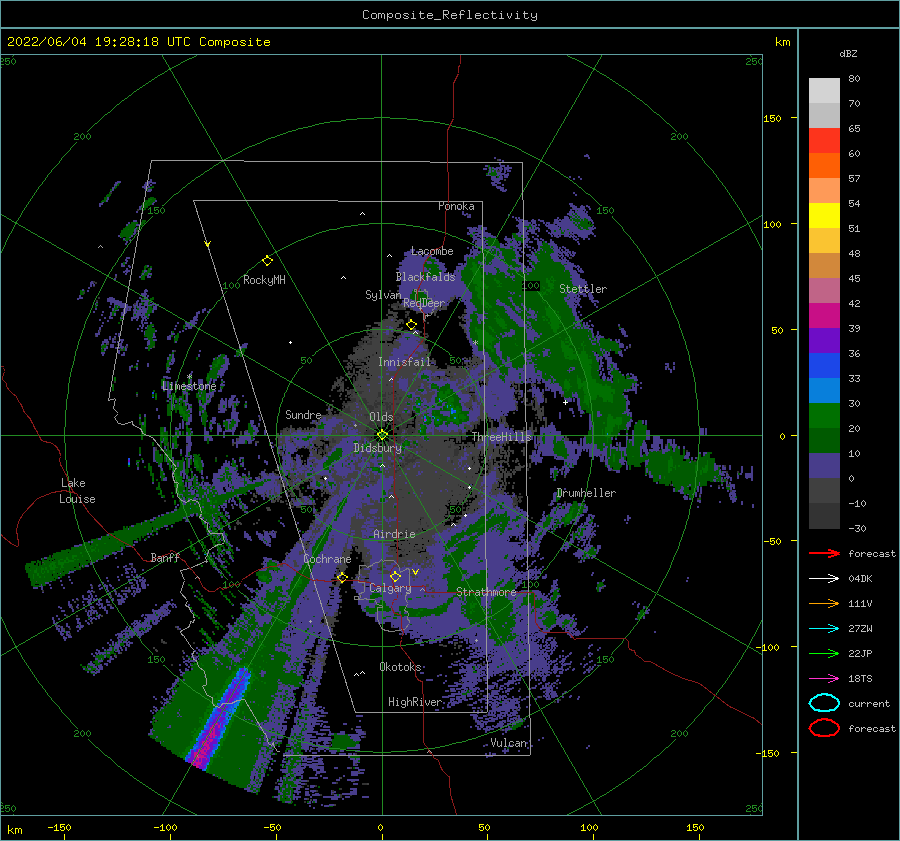Click the 04DK label in legend
The width and height of the screenshot is (900, 841).
tap(860, 579)
